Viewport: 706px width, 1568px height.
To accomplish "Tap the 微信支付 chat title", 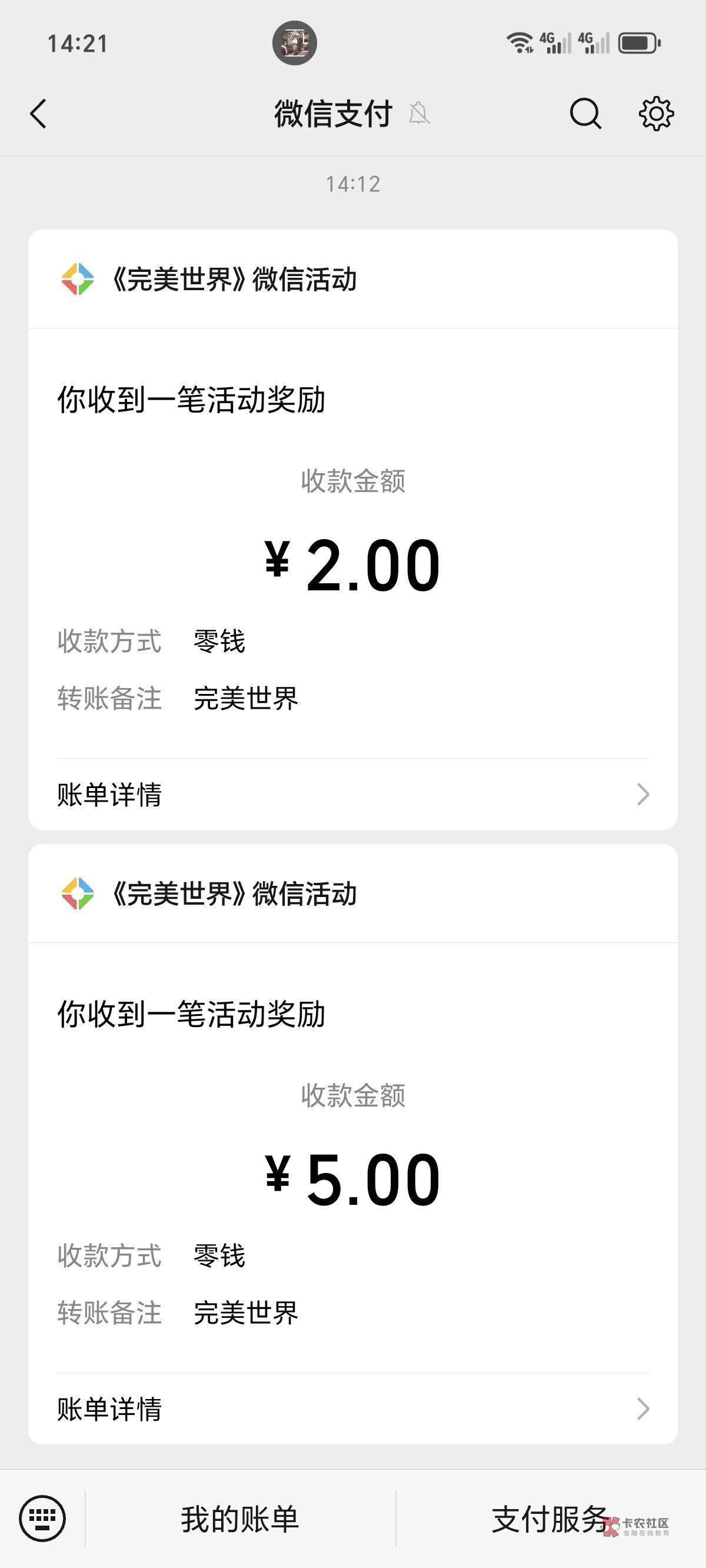I will (333, 114).
